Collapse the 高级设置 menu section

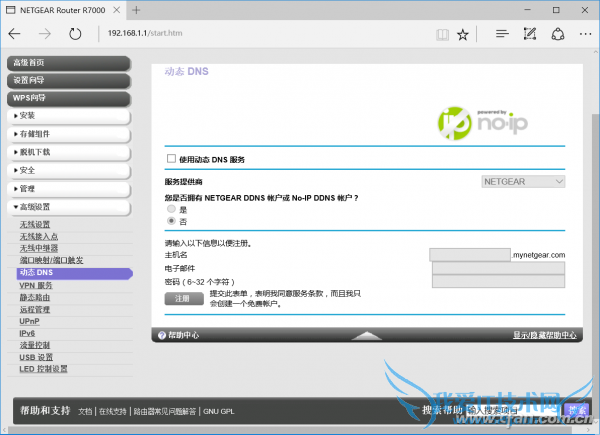[x=69, y=207]
